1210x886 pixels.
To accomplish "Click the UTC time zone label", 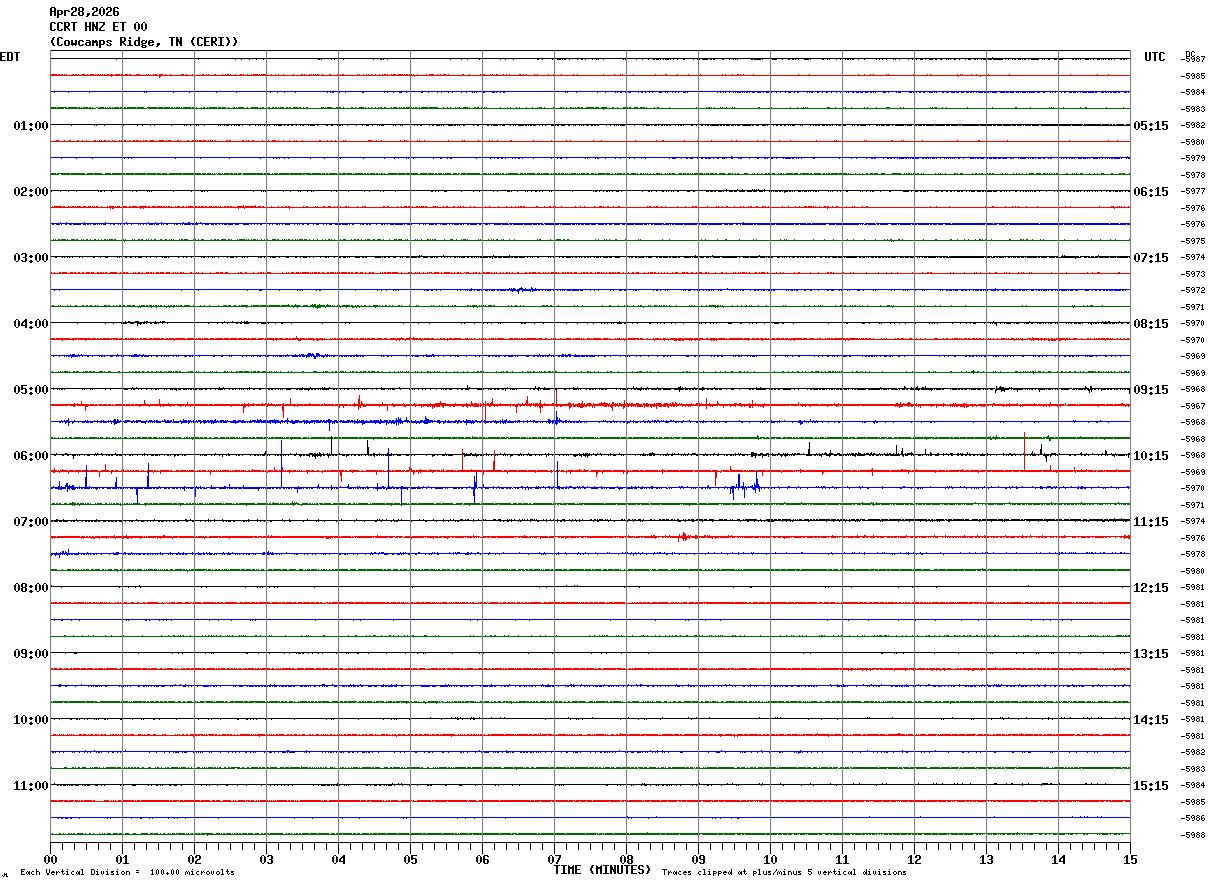I will [1155, 57].
